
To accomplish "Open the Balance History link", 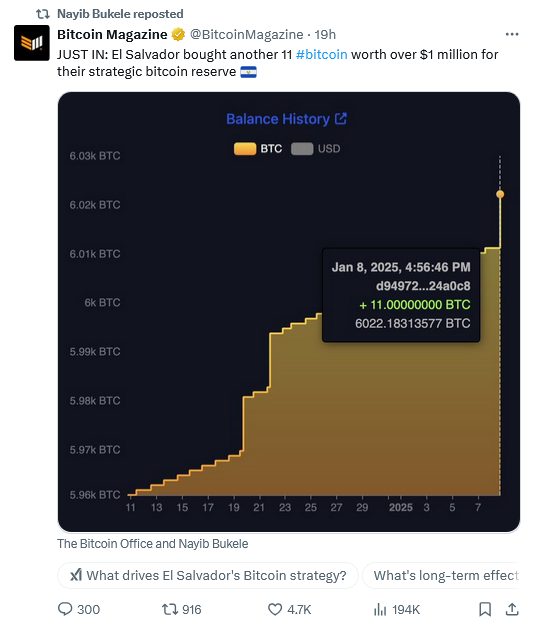I will (278, 119).
